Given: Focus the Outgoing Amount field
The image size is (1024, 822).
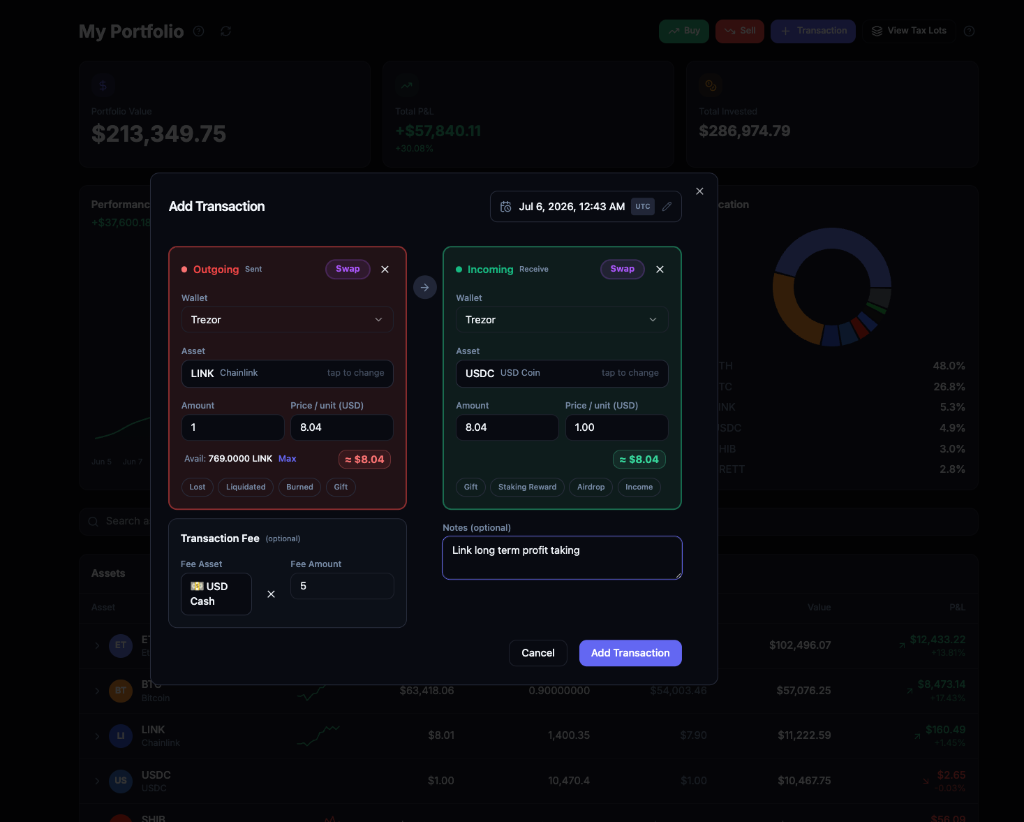Looking at the screenshot, I should pos(232,427).
